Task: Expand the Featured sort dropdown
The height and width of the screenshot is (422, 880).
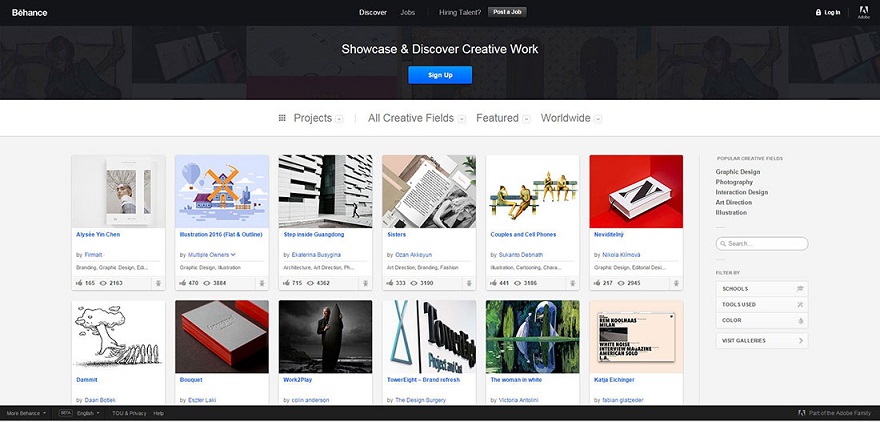Action: pyautogui.click(x=503, y=118)
